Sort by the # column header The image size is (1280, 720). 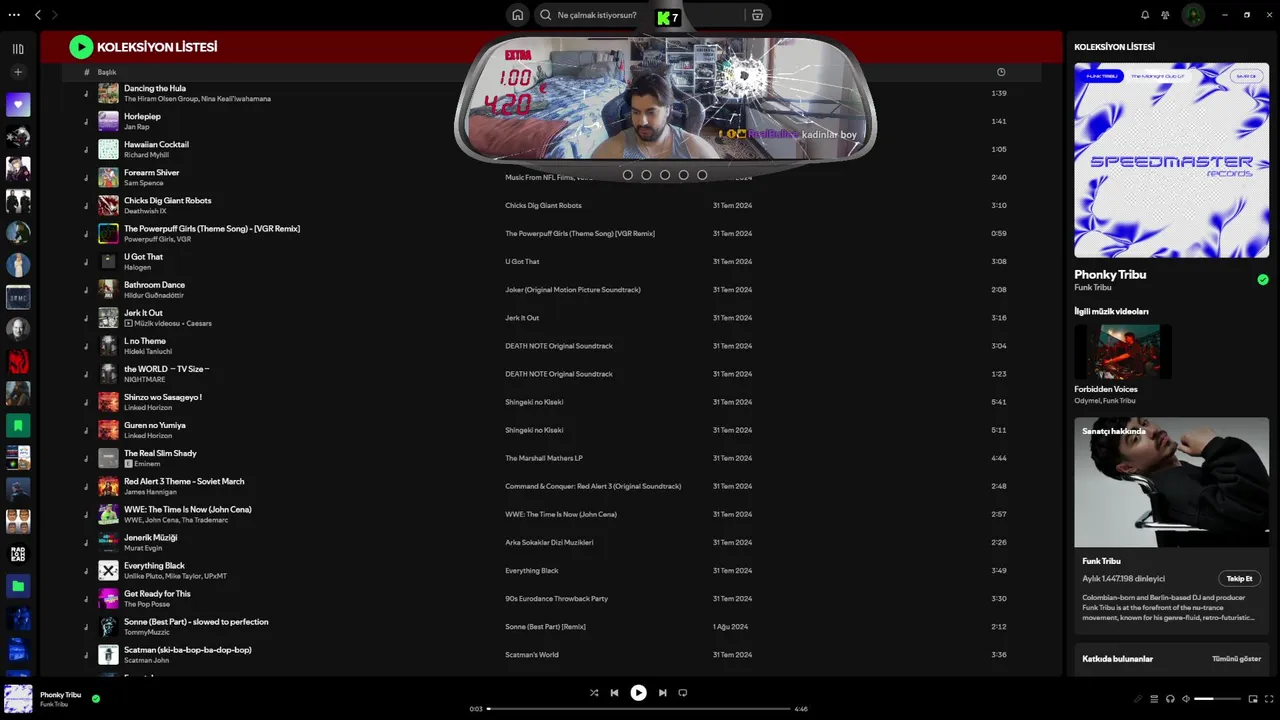(x=86, y=73)
